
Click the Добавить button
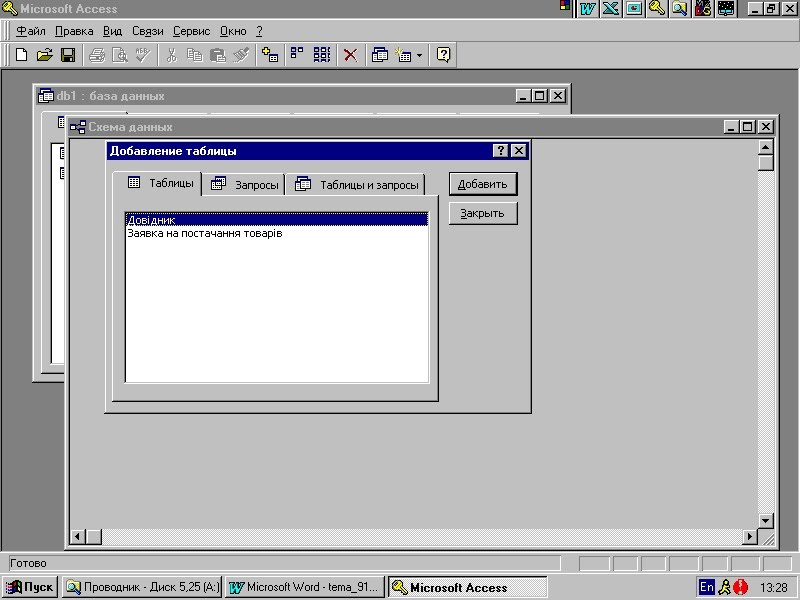tap(483, 184)
